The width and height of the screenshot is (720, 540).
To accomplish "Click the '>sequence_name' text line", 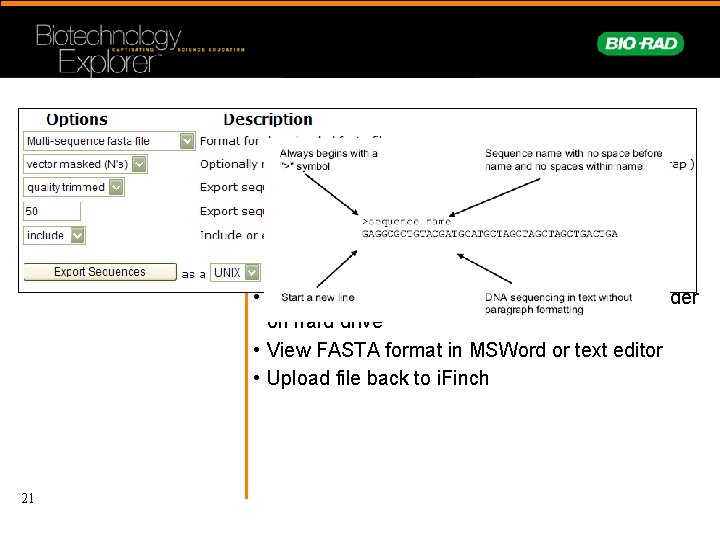I will 406,221.
